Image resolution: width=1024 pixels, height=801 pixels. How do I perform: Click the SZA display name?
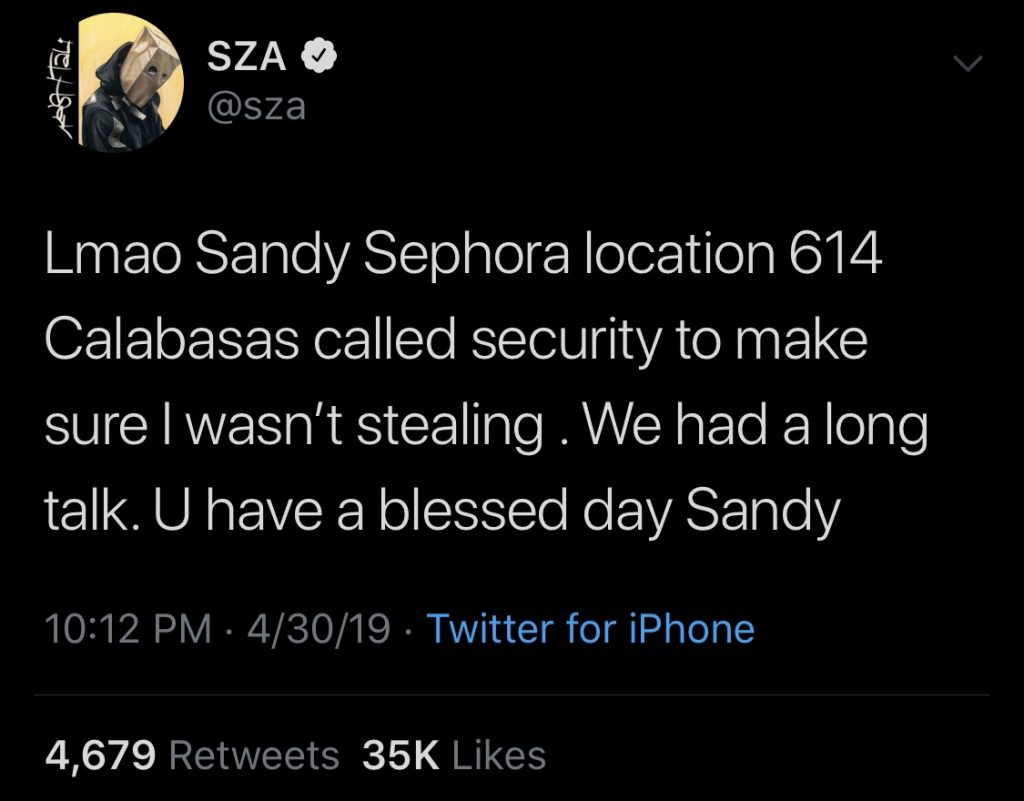pos(247,56)
